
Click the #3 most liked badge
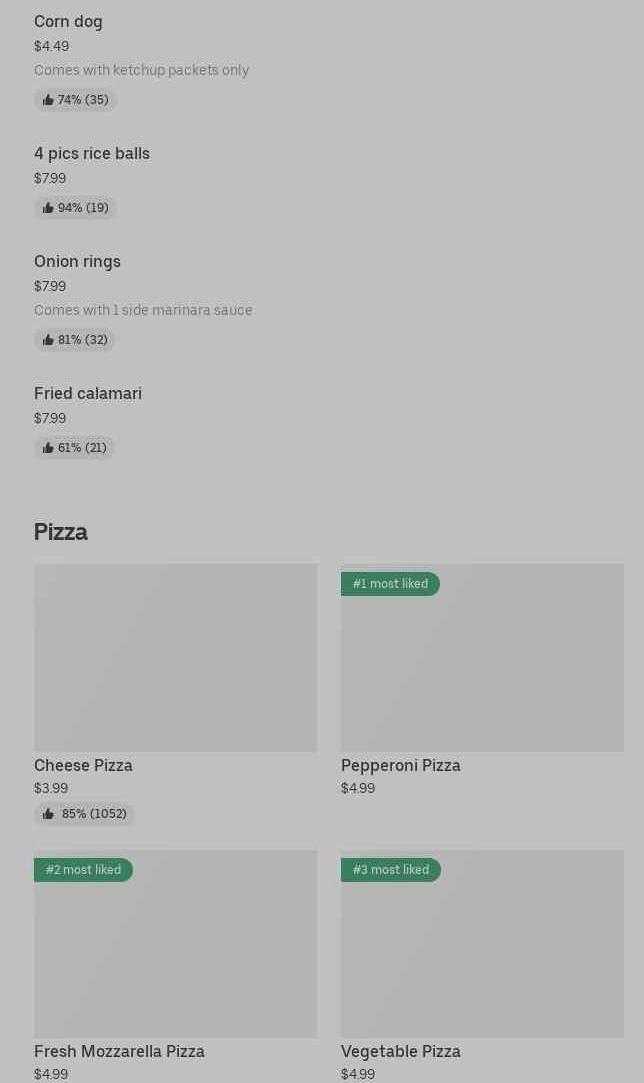click(x=390, y=870)
